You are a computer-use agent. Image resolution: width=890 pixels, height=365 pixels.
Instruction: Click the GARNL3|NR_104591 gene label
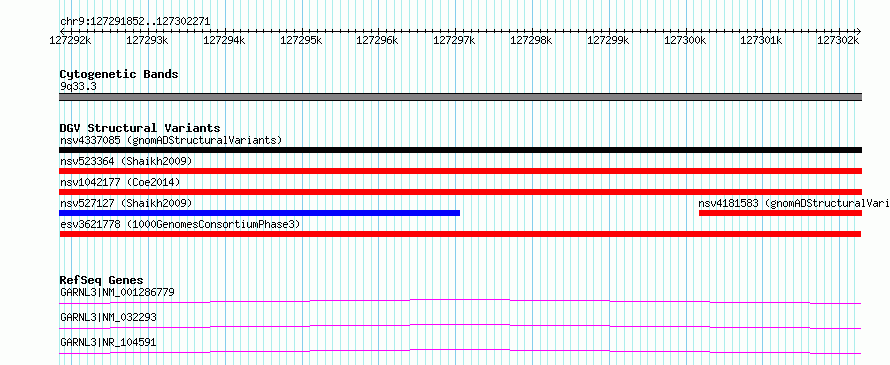[108, 343]
